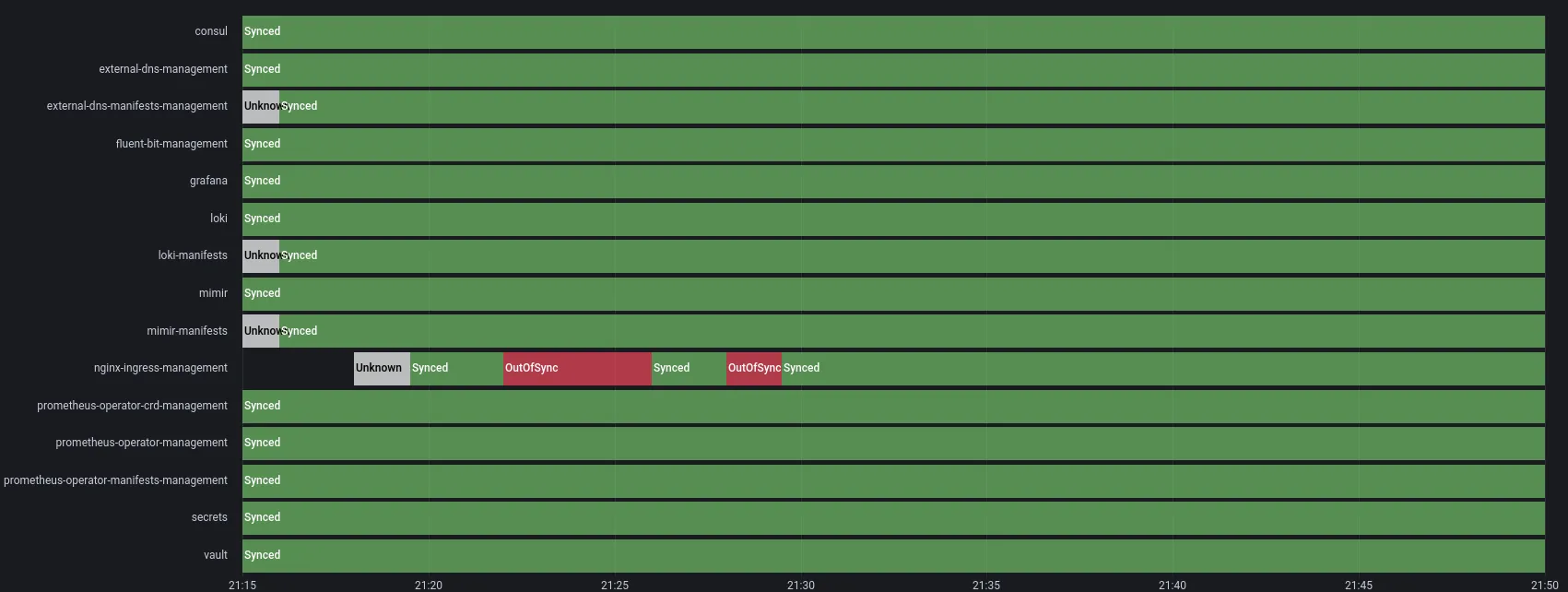This screenshot has width=1568, height=592.
Task: Click the 21:25 time axis label
Action: [615, 586]
